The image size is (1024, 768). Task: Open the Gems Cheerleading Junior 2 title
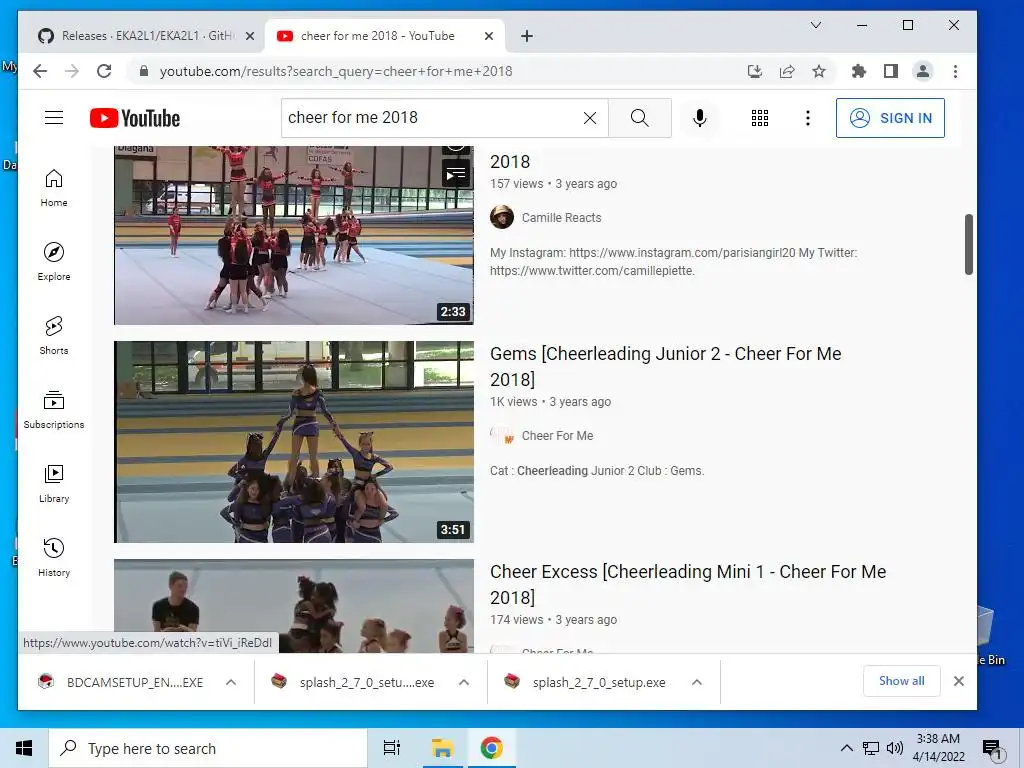665,366
